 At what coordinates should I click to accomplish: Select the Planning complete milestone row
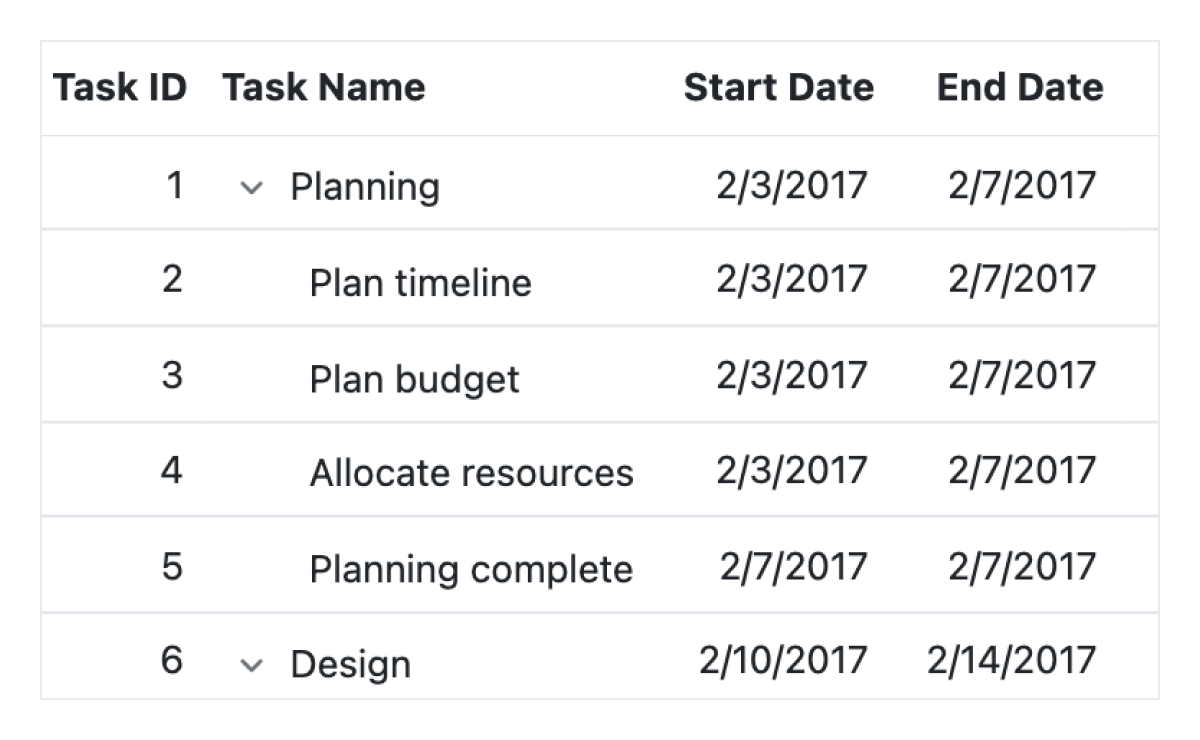pyautogui.click(x=470, y=568)
